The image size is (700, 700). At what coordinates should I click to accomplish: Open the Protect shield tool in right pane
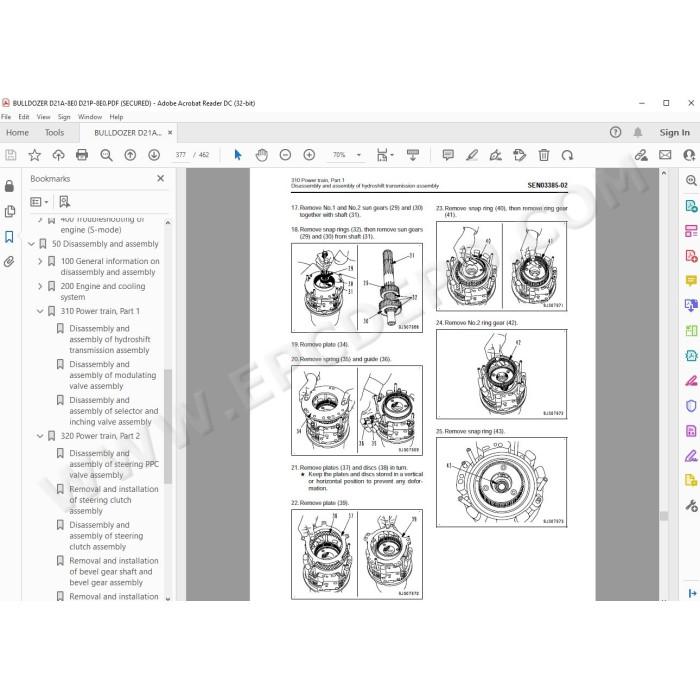click(x=691, y=406)
